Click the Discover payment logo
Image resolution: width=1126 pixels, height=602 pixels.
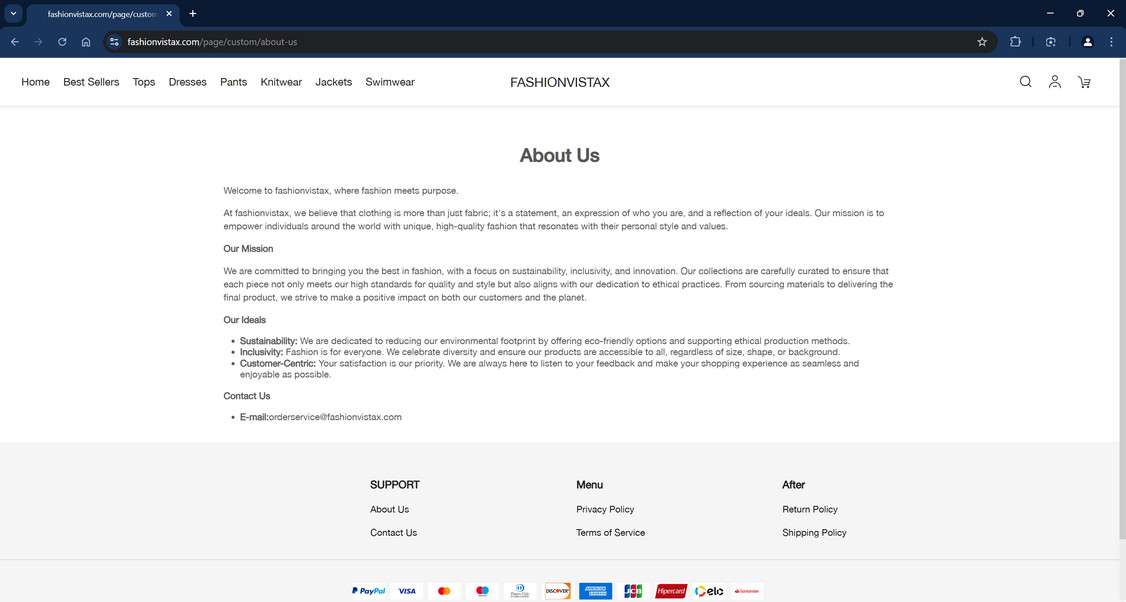[557, 591]
